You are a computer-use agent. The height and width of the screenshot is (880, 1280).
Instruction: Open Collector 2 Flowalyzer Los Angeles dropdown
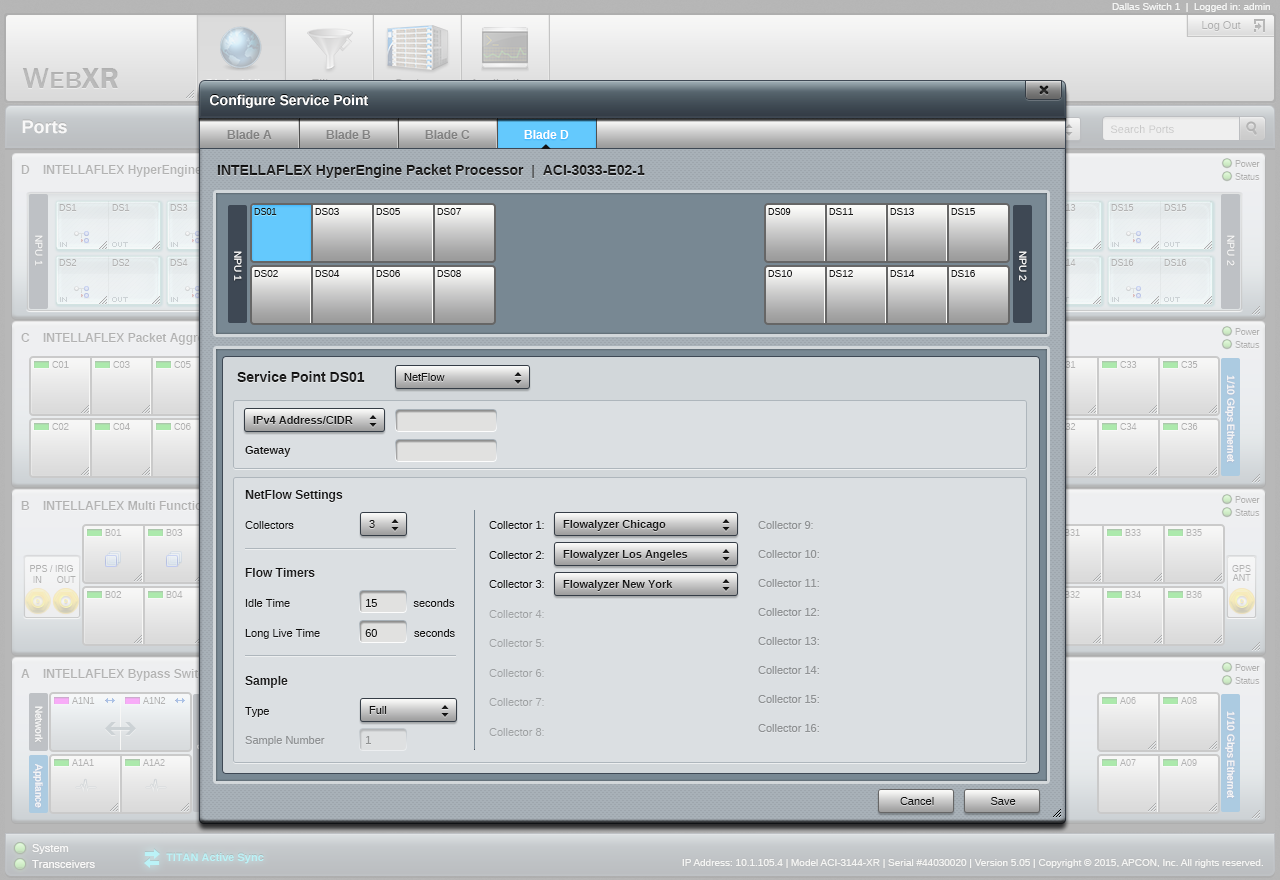[x=645, y=554]
